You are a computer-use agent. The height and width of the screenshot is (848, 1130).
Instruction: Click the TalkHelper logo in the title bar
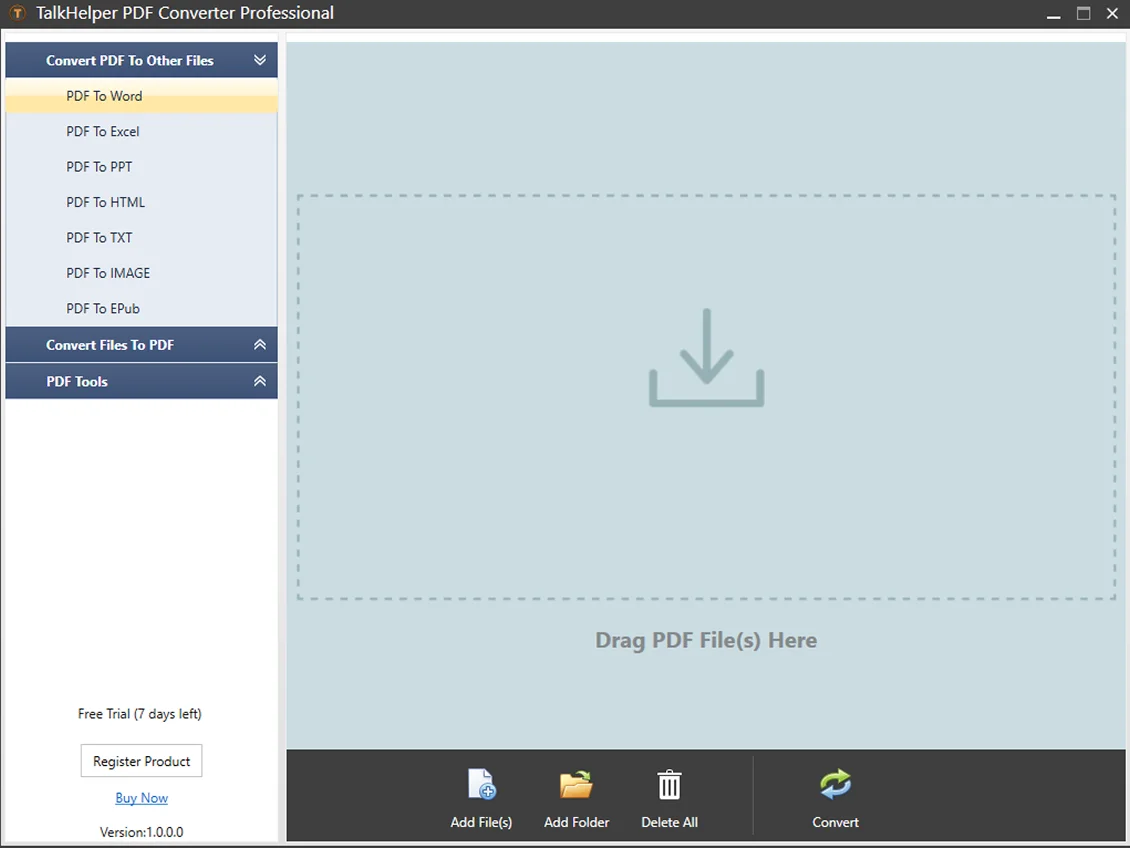click(17, 13)
